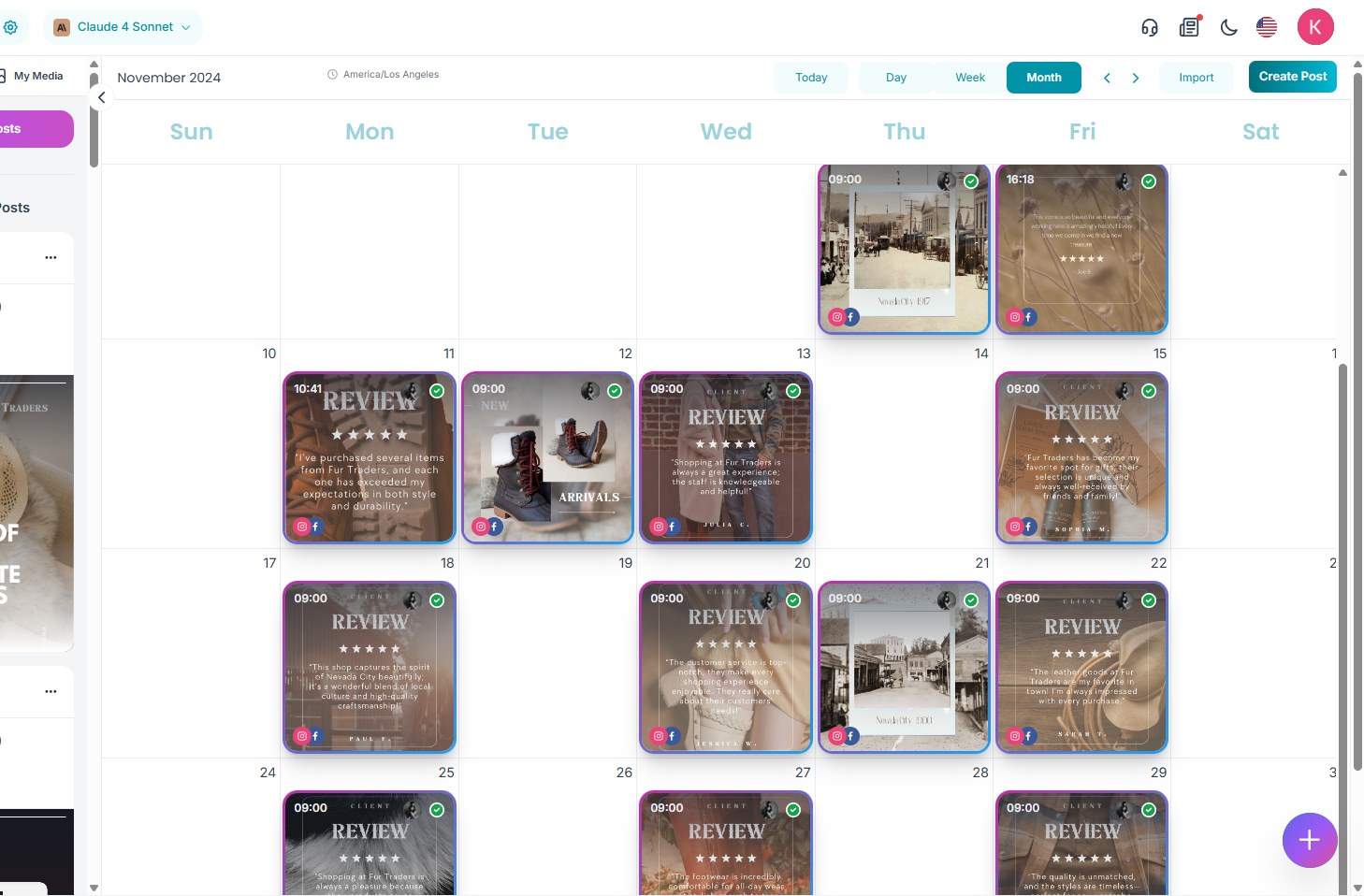Go to the next month with right chevron
This screenshot has width=1364, height=896.
[x=1136, y=78]
